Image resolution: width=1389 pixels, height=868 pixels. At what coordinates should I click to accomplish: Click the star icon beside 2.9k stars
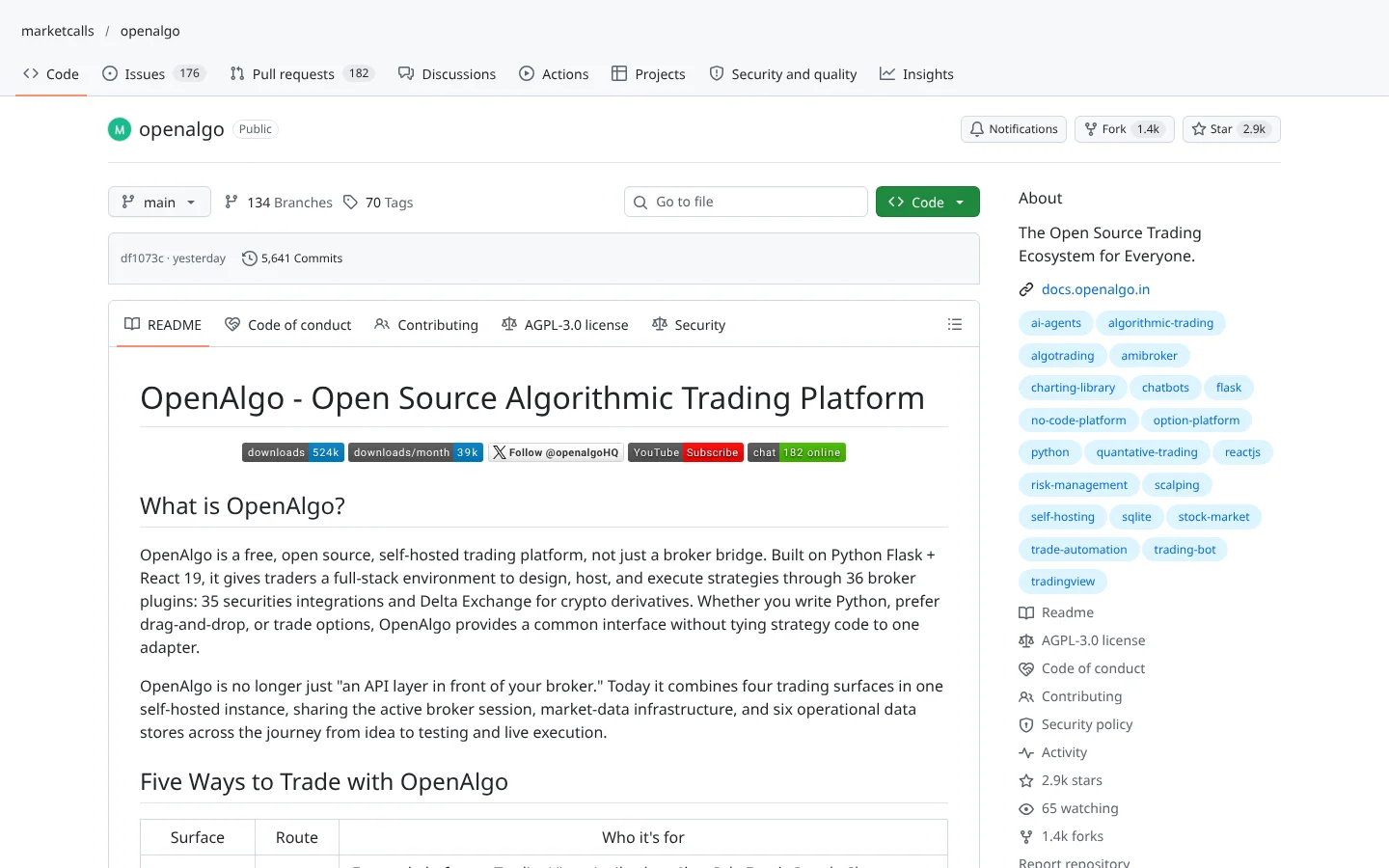coord(1026,780)
